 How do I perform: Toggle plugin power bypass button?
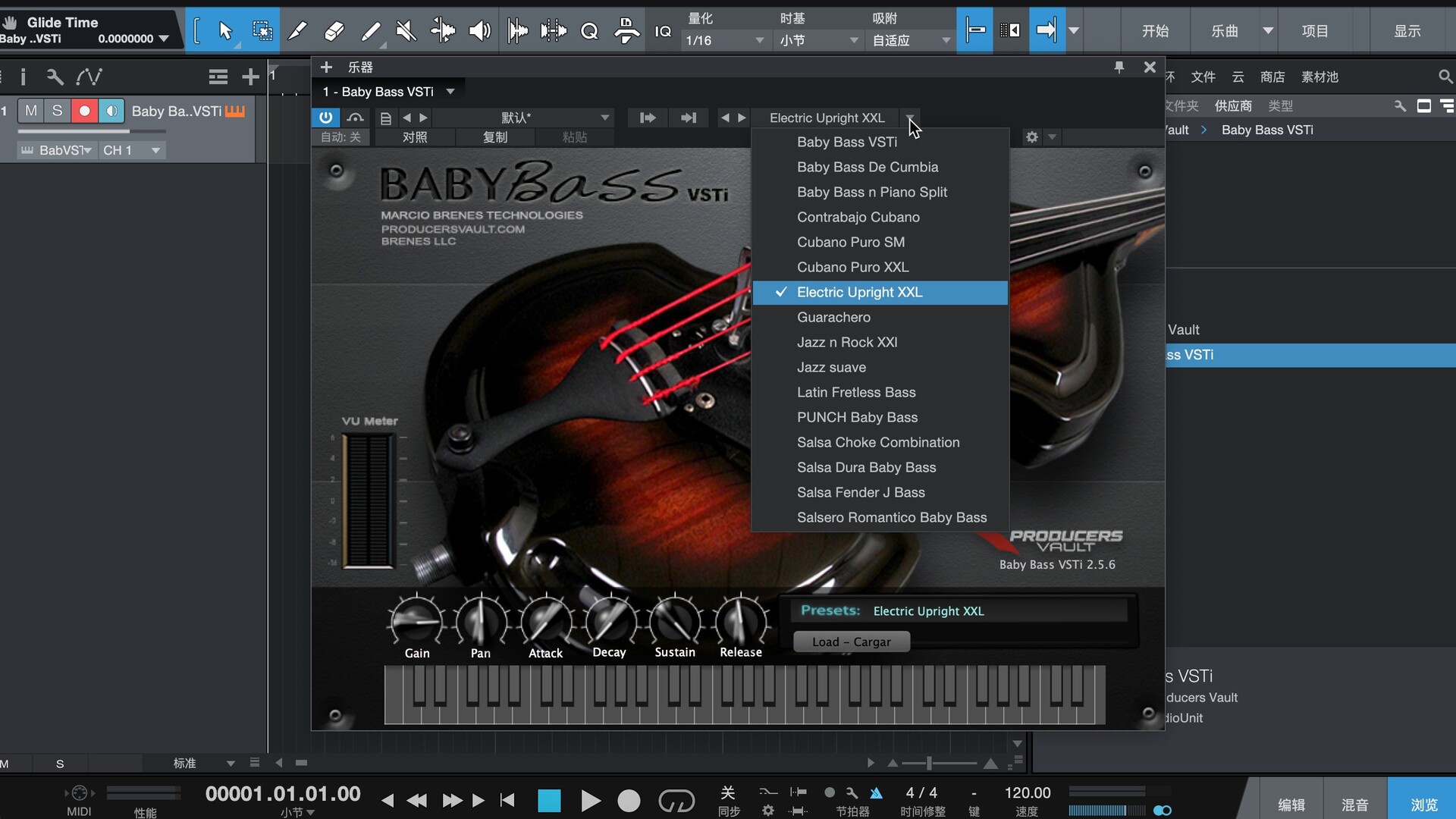point(325,118)
